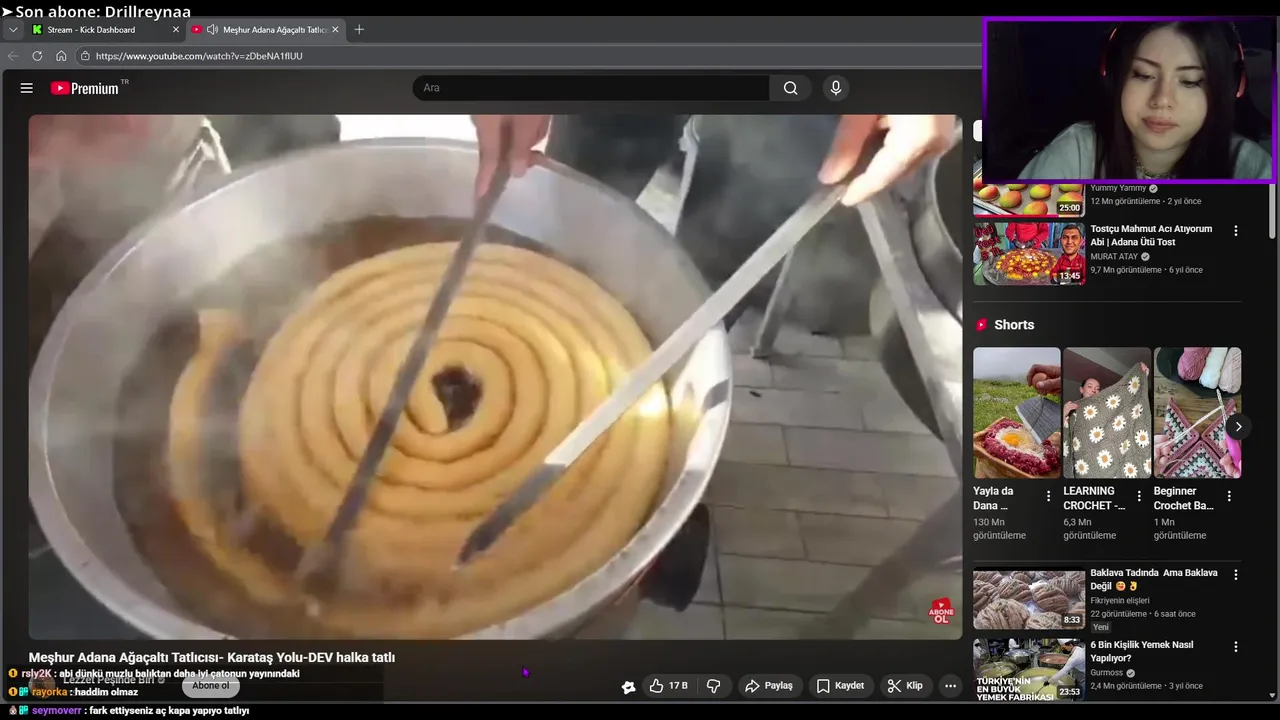This screenshot has height=720, width=1280.
Task: Select the Meşhur Adana Ağaçaltı YouTube tab
Action: tap(264, 30)
